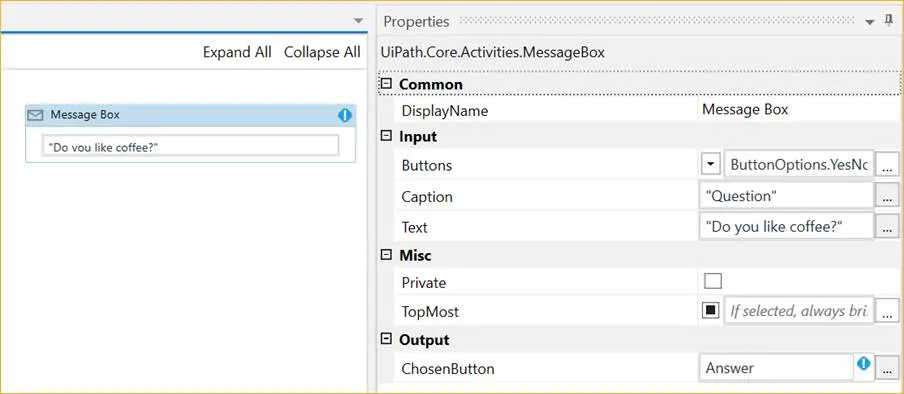Open ellipsis editor for ChosenButton property
Image resolution: width=904 pixels, height=394 pixels.
887,368
